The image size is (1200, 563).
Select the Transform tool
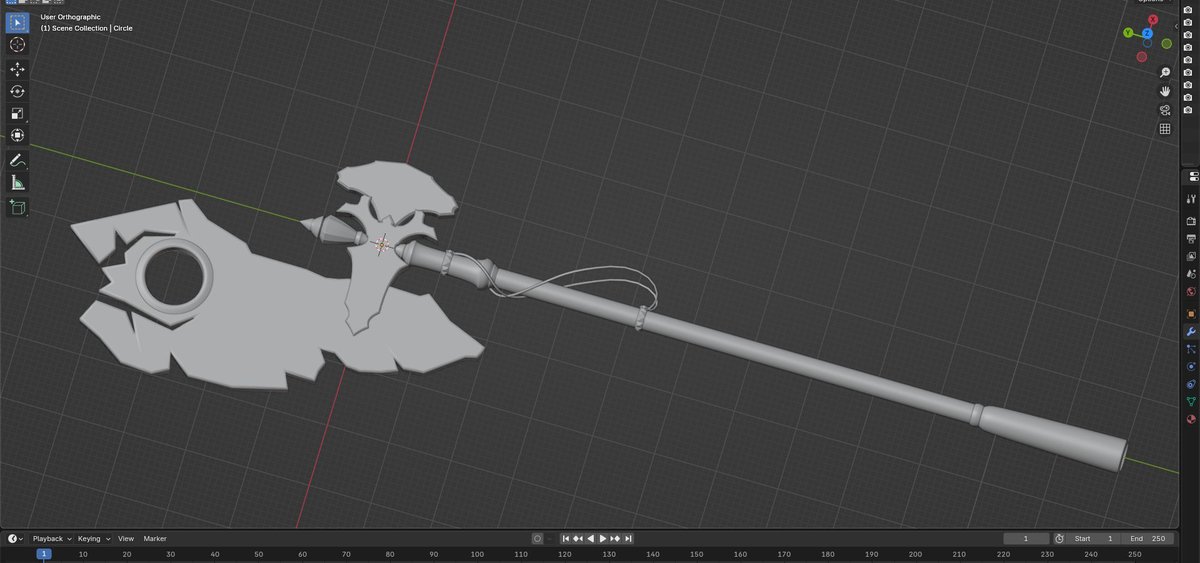click(x=17, y=135)
